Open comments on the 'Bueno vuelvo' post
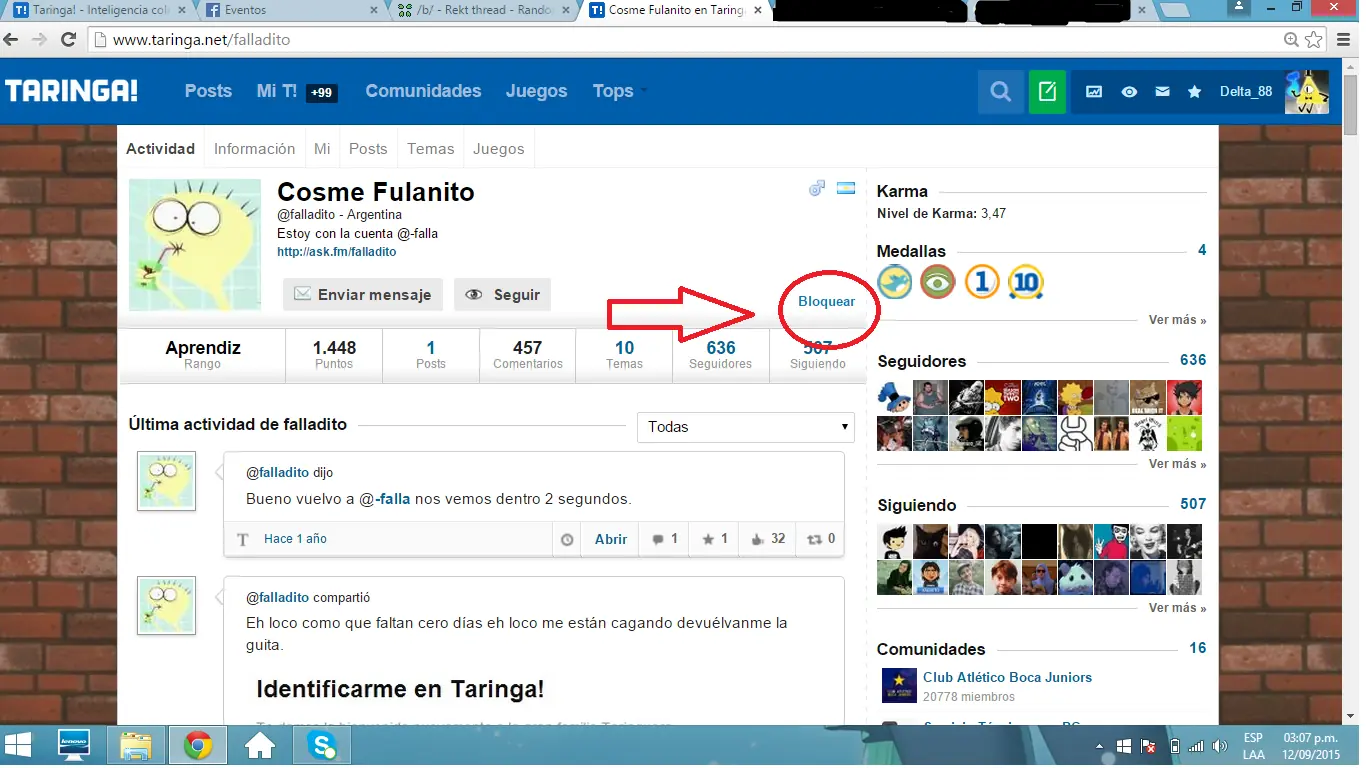The height and width of the screenshot is (768, 1366). tap(665, 539)
